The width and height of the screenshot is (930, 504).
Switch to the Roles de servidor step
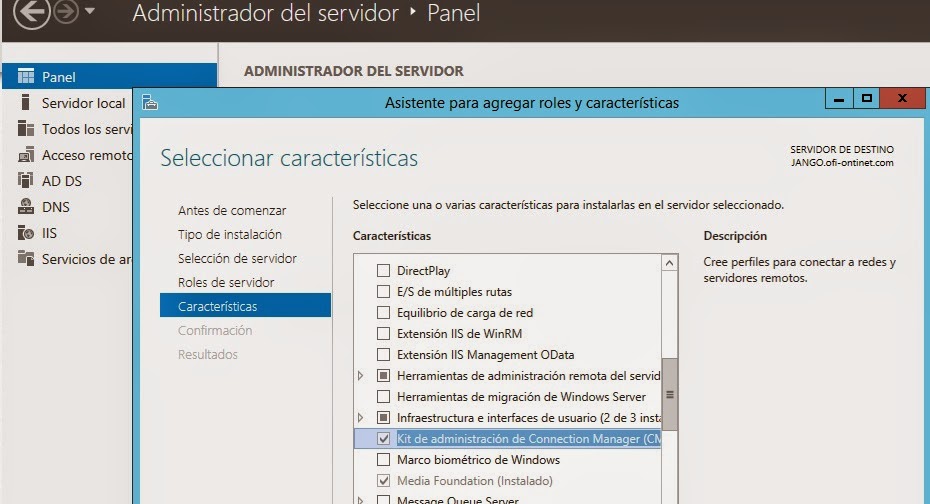(226, 283)
